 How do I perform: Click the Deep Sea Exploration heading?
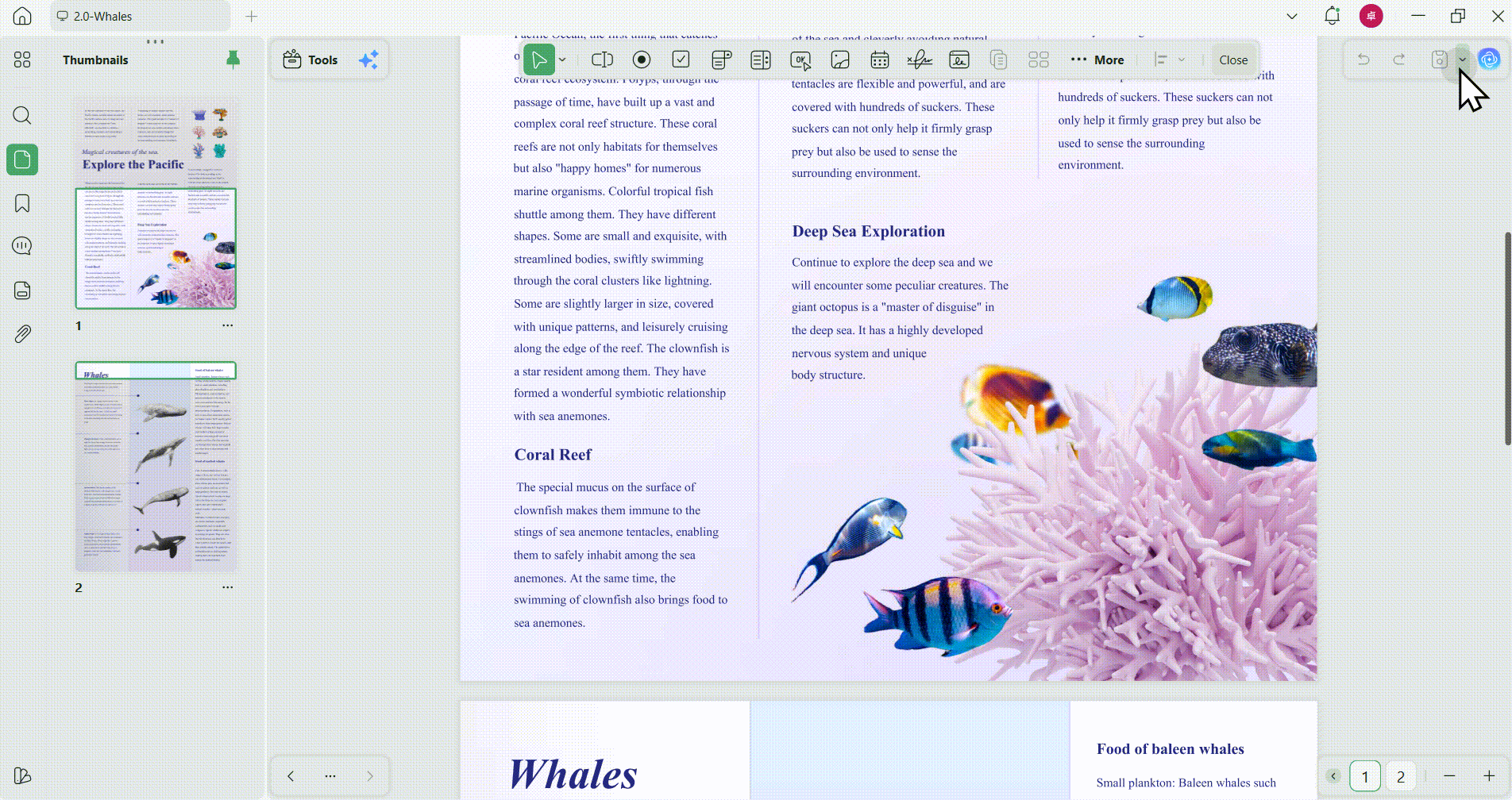[x=868, y=231]
